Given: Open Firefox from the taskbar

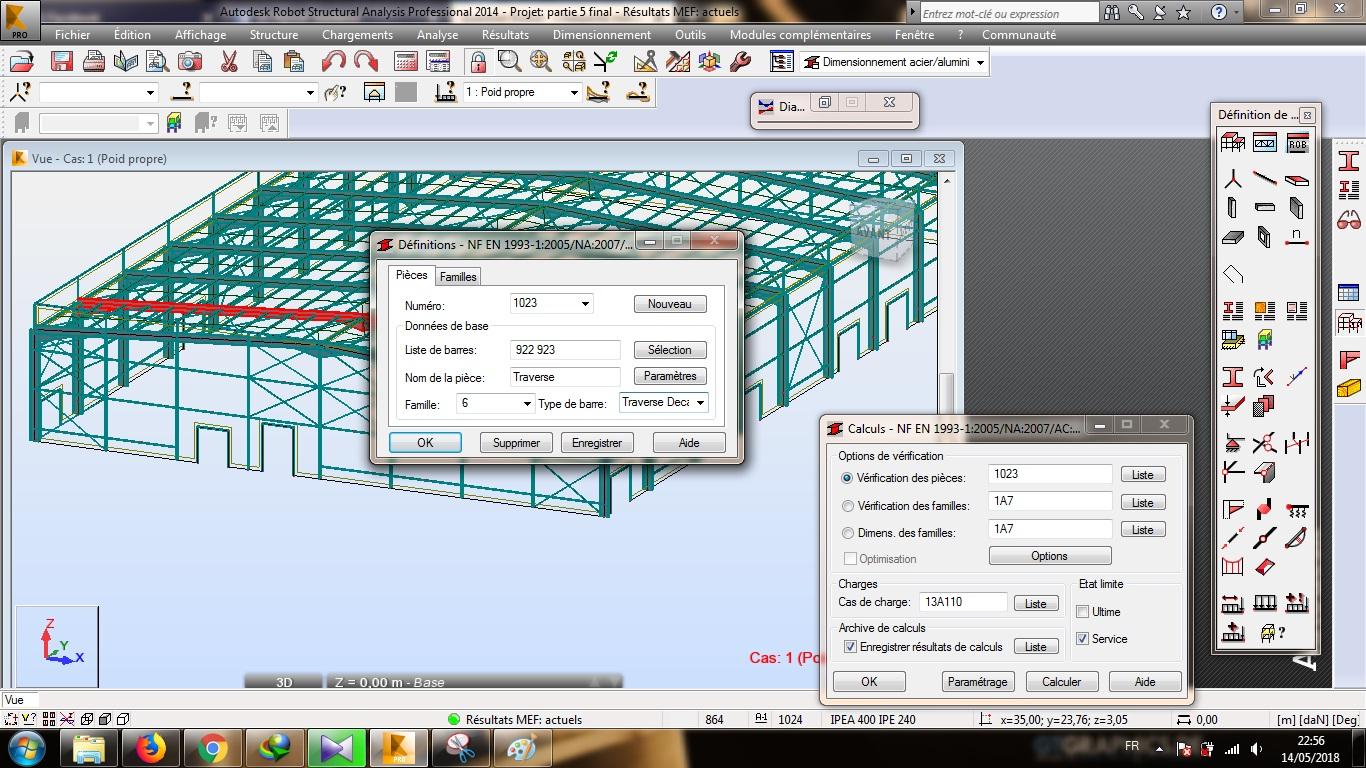Looking at the screenshot, I should [x=150, y=747].
